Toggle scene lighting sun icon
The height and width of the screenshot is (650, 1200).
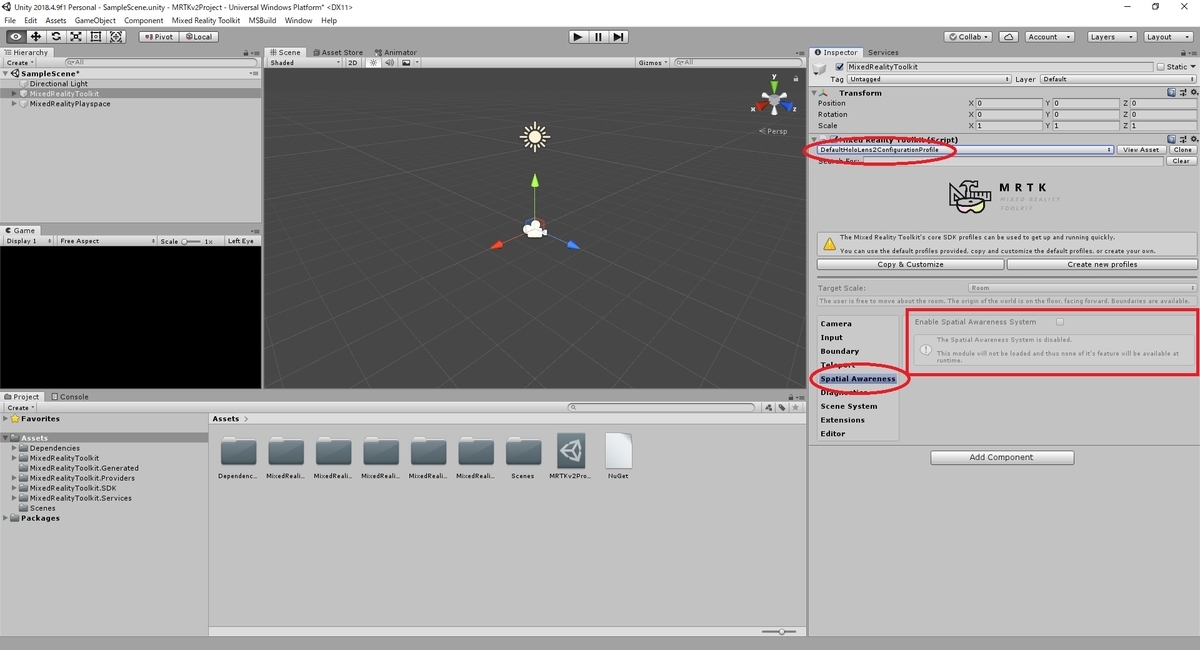[x=373, y=62]
